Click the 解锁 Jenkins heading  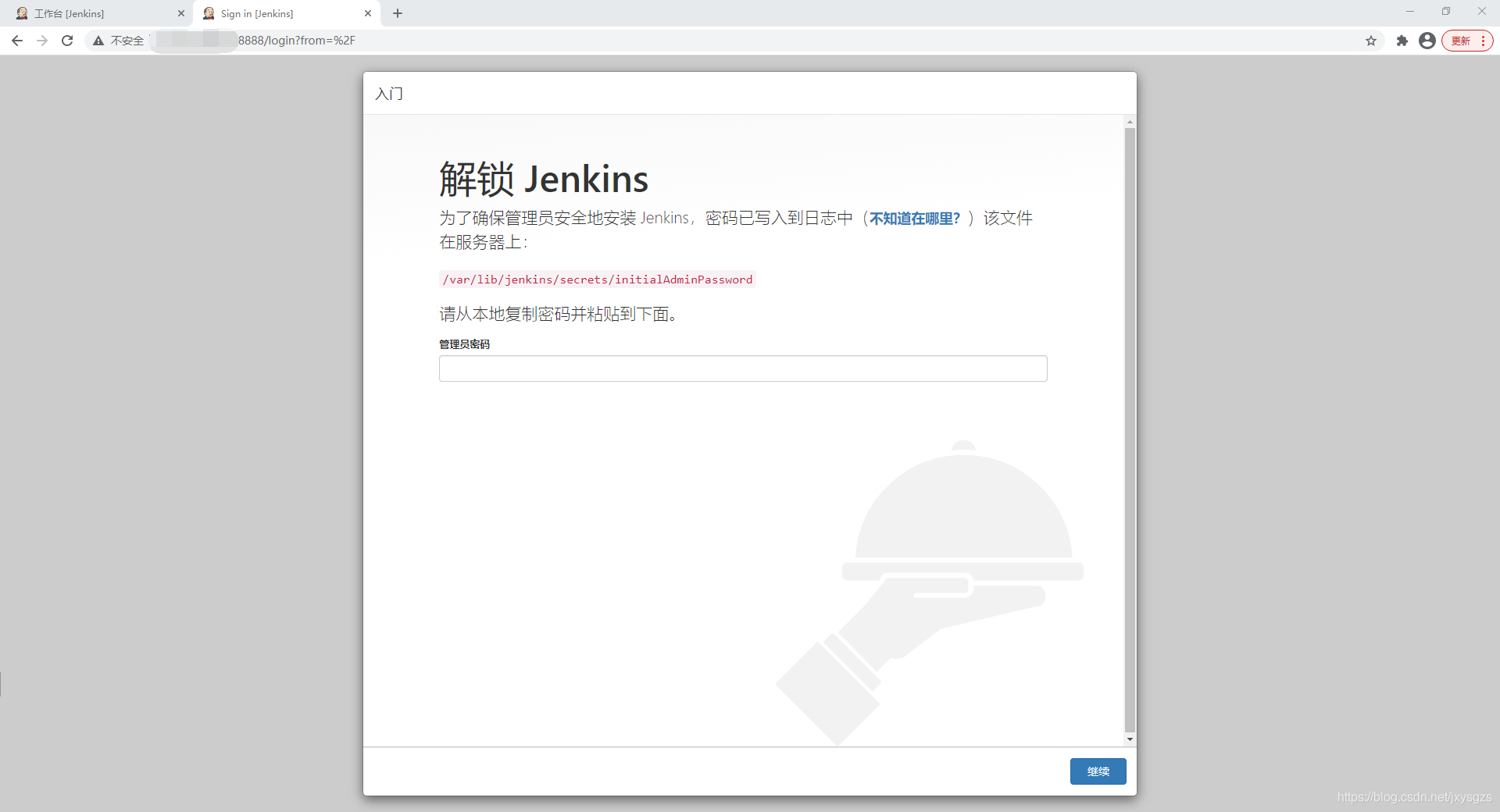click(x=544, y=179)
